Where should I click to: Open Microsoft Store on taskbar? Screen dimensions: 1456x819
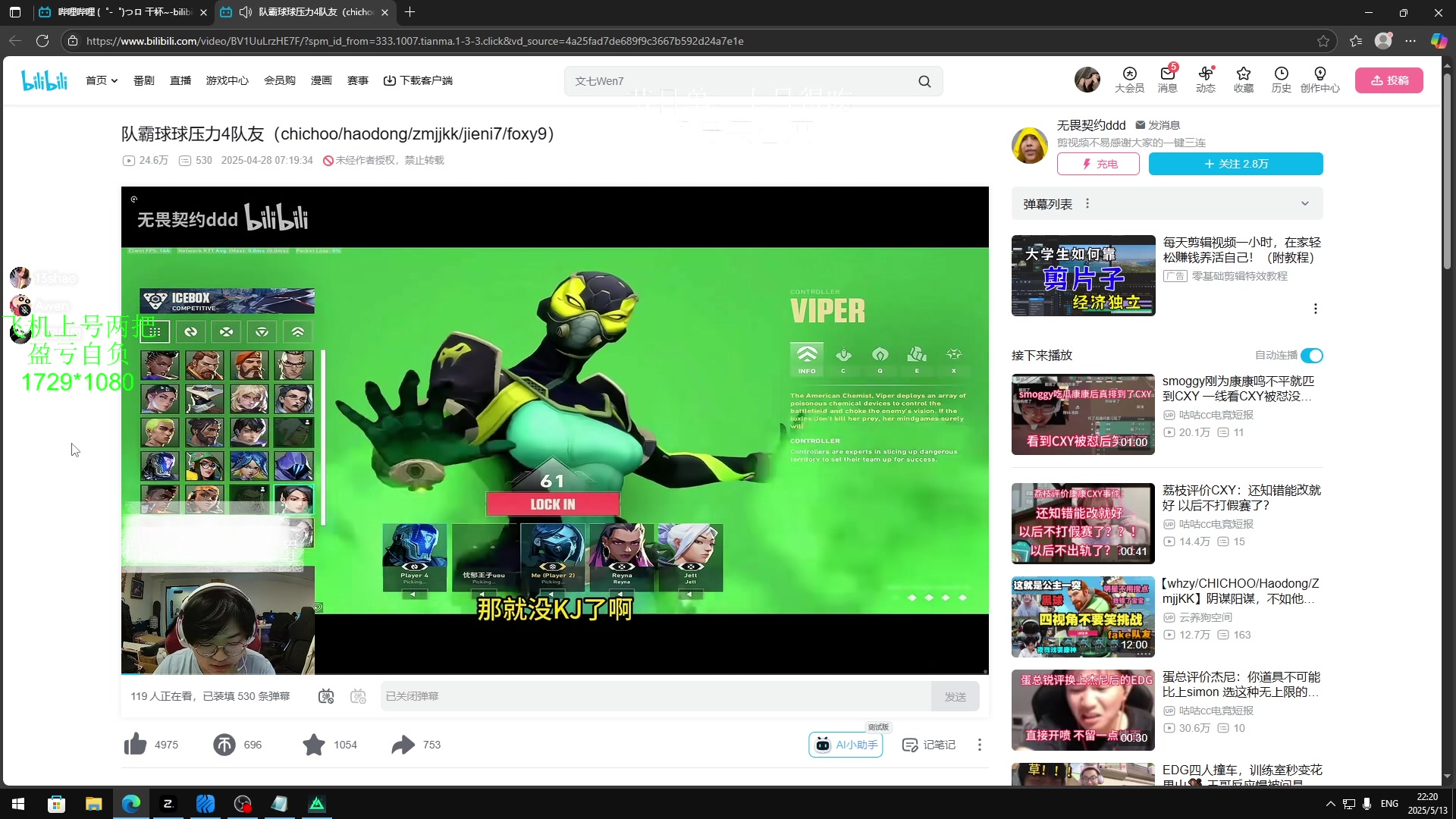(56, 804)
